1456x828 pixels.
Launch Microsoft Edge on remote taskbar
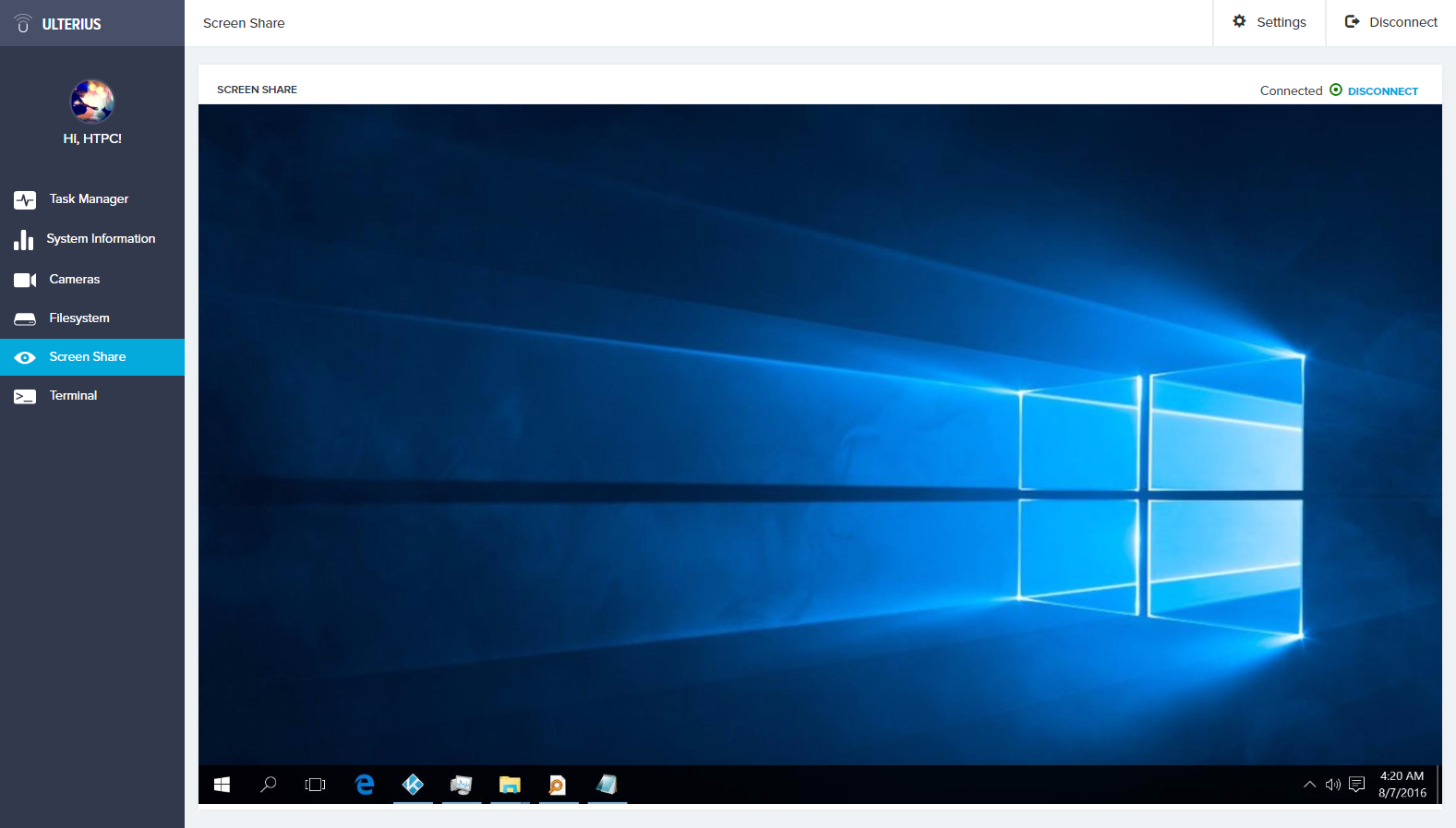click(365, 785)
